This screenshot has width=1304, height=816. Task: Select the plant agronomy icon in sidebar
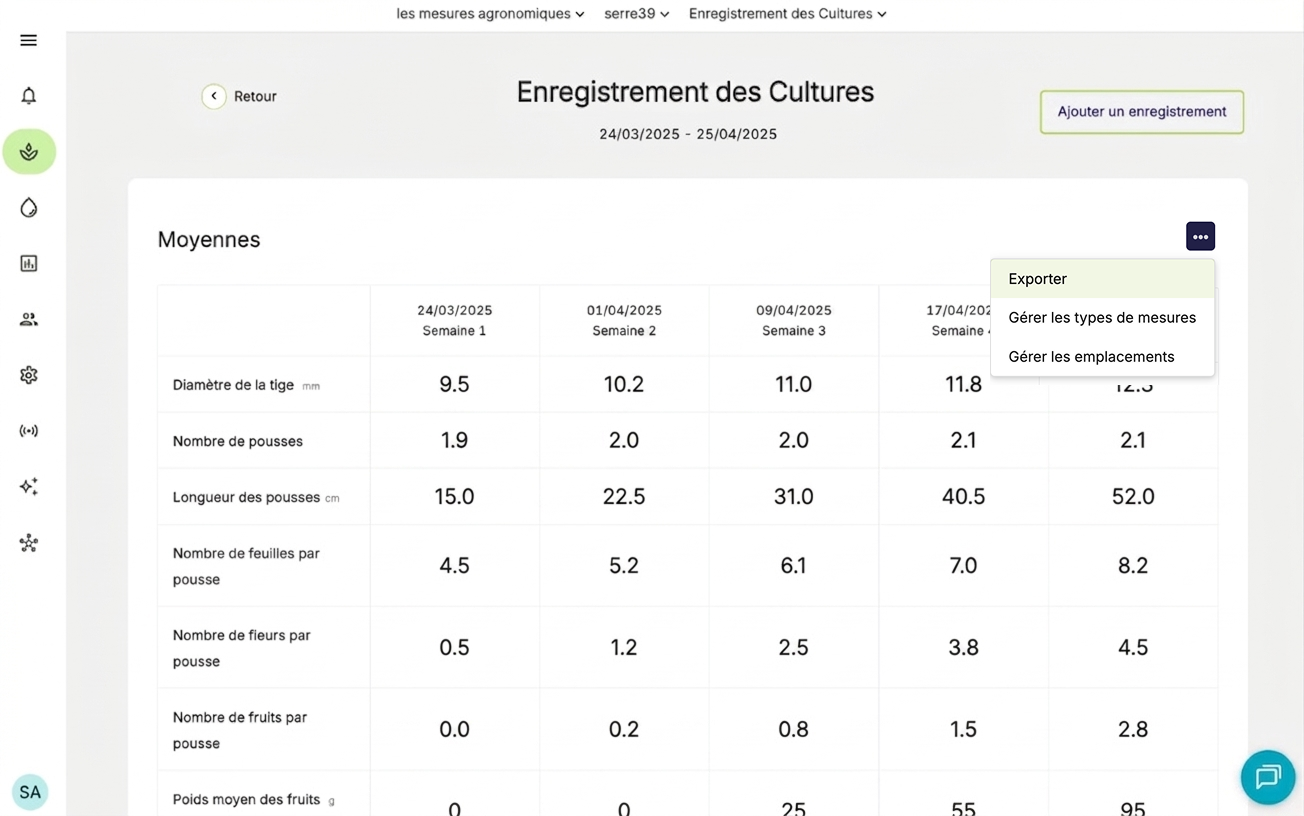click(x=29, y=152)
